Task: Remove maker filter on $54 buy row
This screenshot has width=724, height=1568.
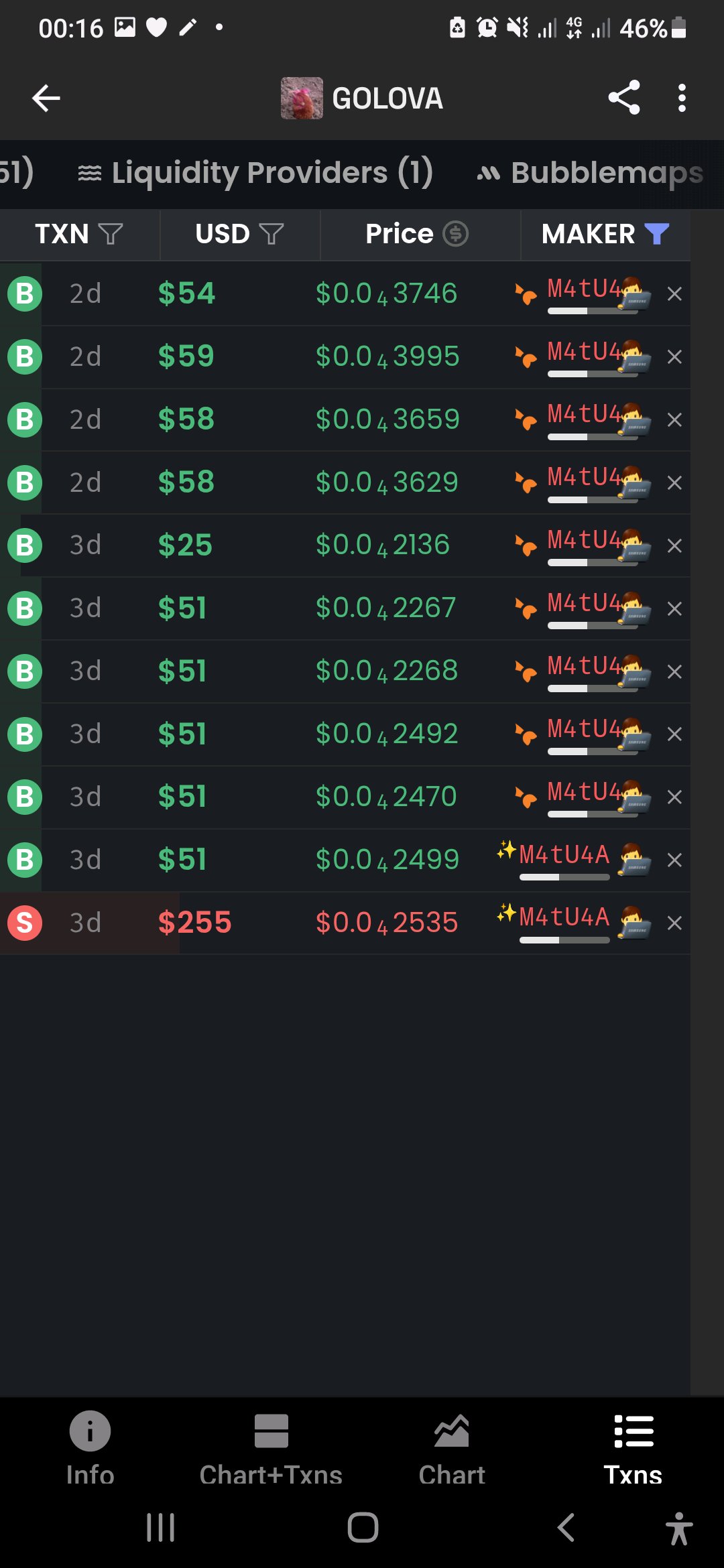Action: 674,294
